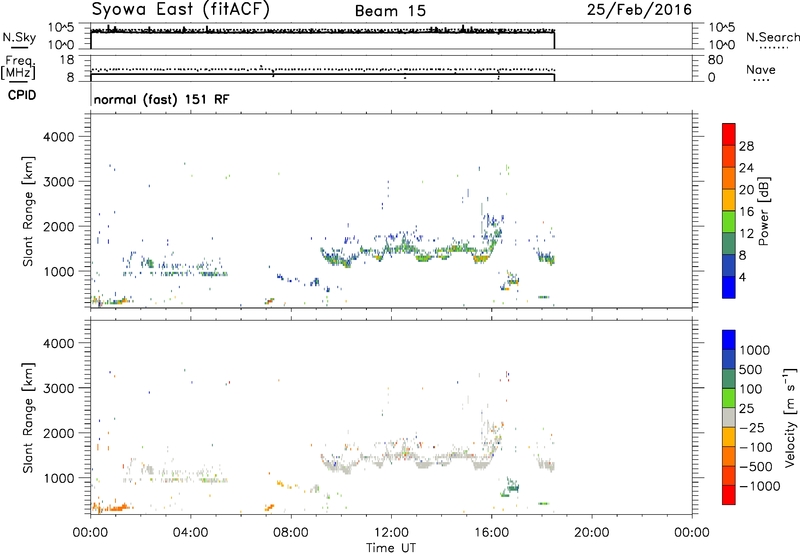This screenshot has height=554, width=800.
Task: Click the 'N.Search' legend label
Action: pyautogui.click(x=772, y=37)
